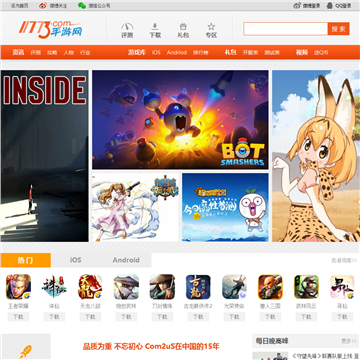
Task: Click 设为首页 in the top bar
Action: pos(19,6)
